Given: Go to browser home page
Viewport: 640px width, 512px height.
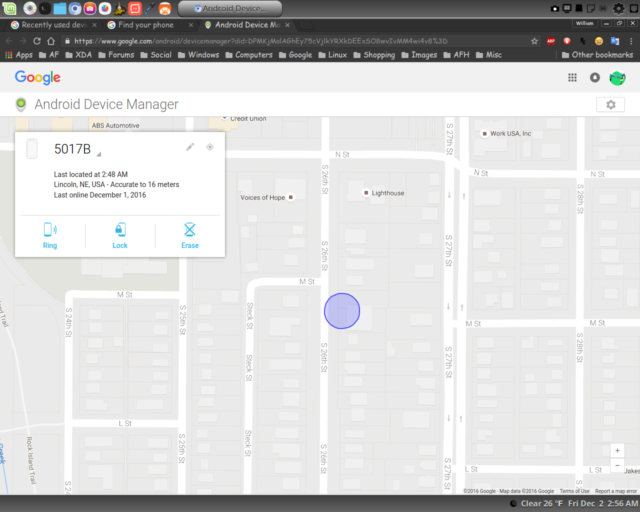Looking at the screenshot, I should (x=51, y=41).
